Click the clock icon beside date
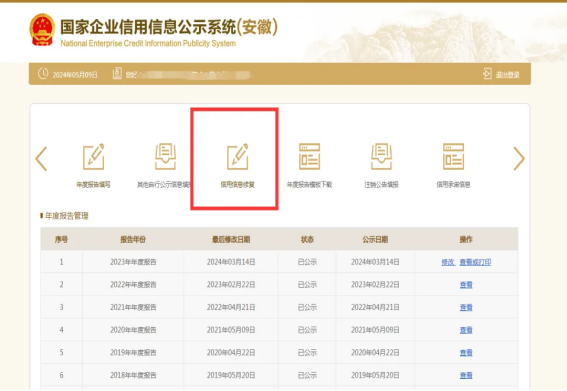 [x=43, y=73]
